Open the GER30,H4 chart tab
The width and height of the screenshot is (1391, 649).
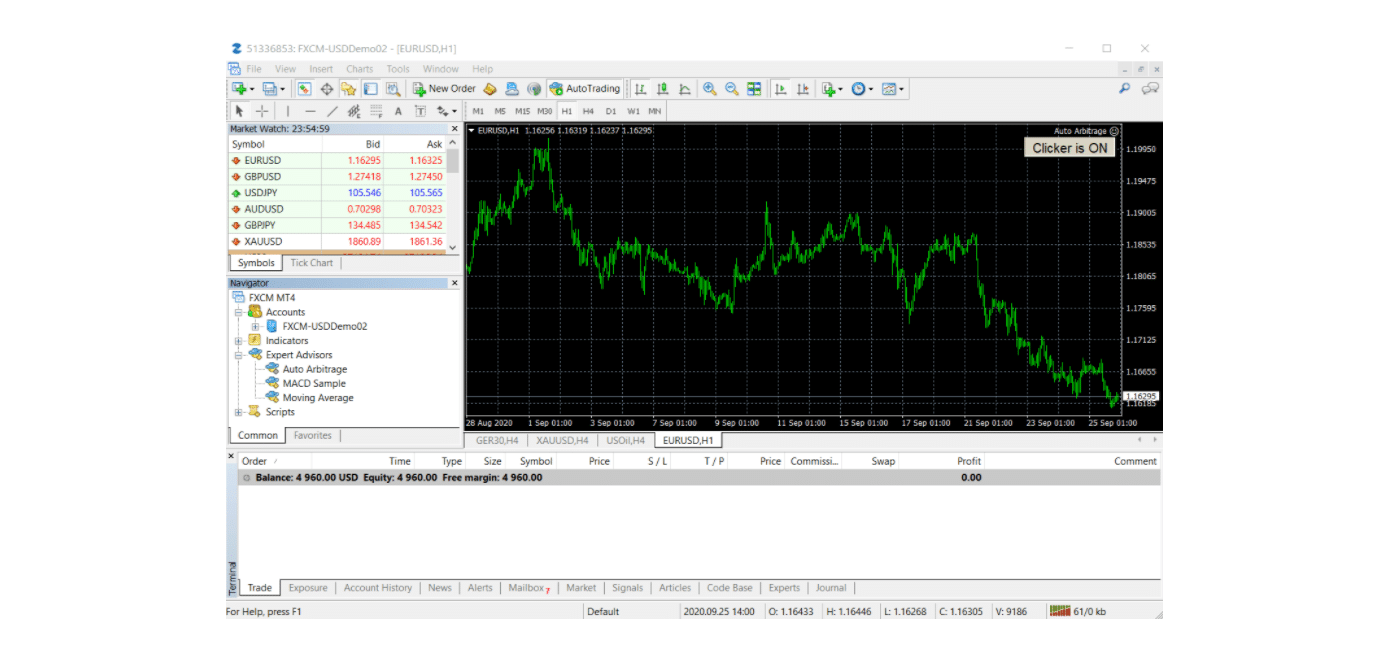[x=496, y=440]
